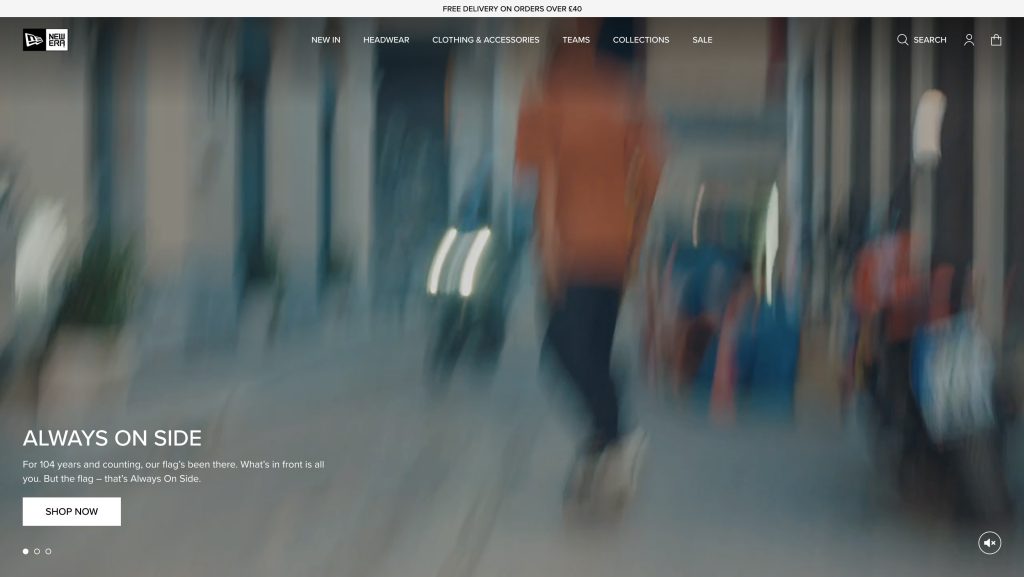Click the Always On Side heading
This screenshot has height=577, width=1024.
click(112, 438)
